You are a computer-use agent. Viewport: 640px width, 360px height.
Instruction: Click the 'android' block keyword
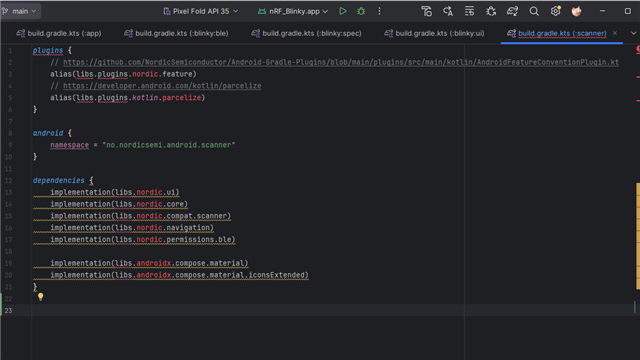point(48,133)
